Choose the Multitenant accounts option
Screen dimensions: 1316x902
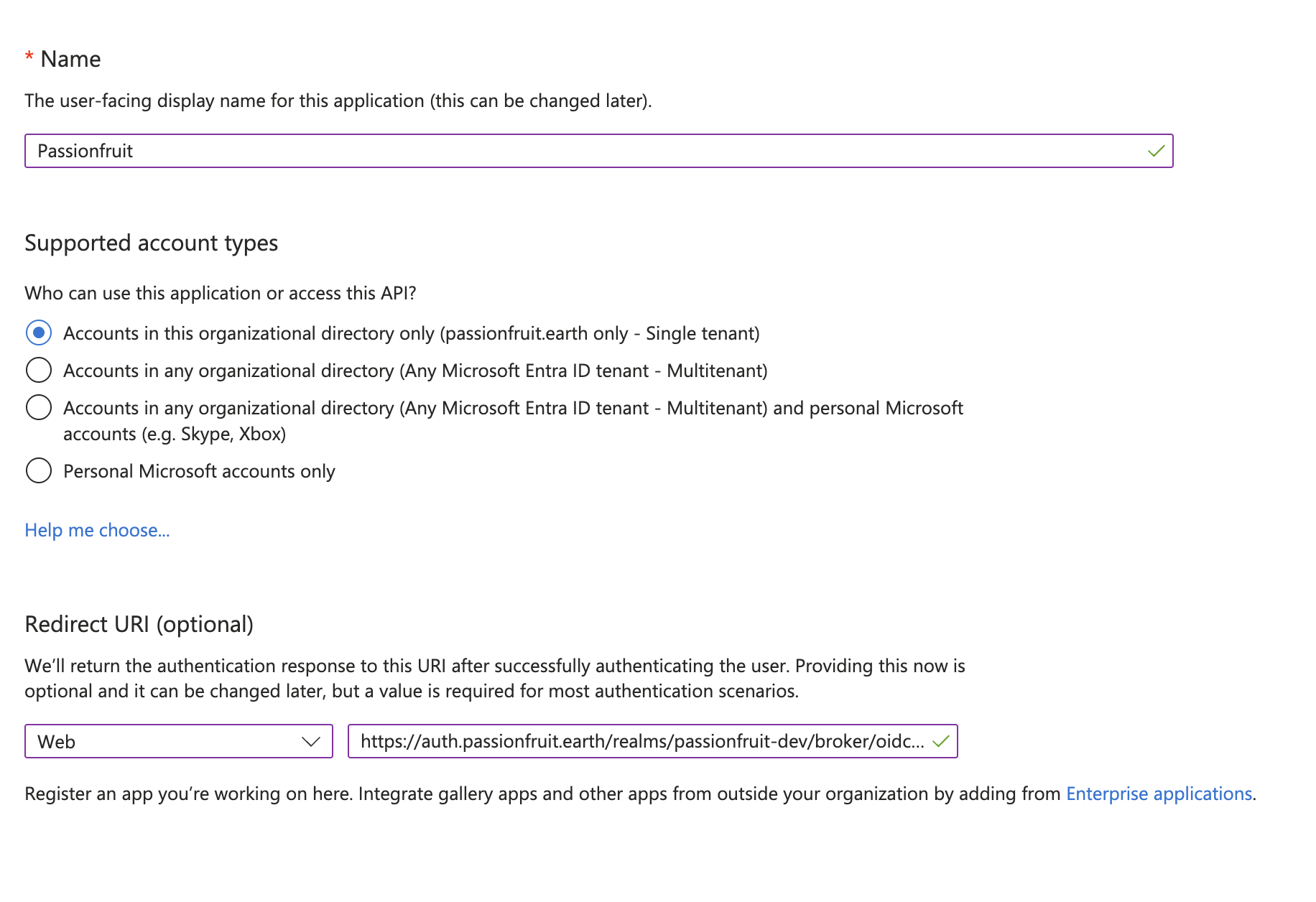40,370
